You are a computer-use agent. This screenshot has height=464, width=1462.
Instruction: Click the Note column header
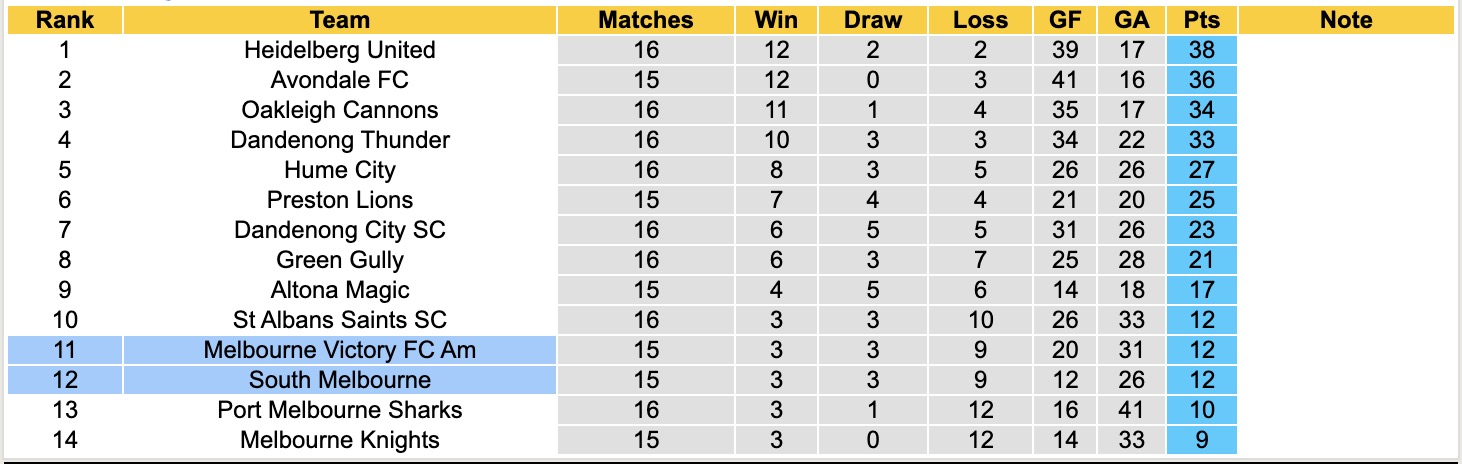(1346, 20)
